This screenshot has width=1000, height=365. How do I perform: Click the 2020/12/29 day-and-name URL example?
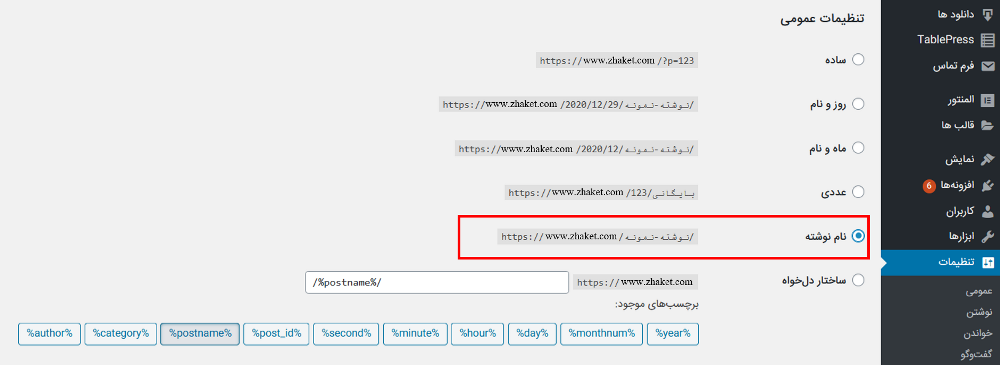[568, 105]
